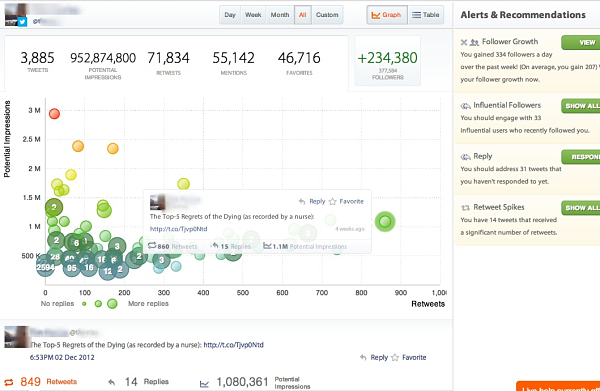Click the 952,874,800 potential impressions stat
The width and height of the screenshot is (600, 391).
pyautogui.click(x=103, y=65)
